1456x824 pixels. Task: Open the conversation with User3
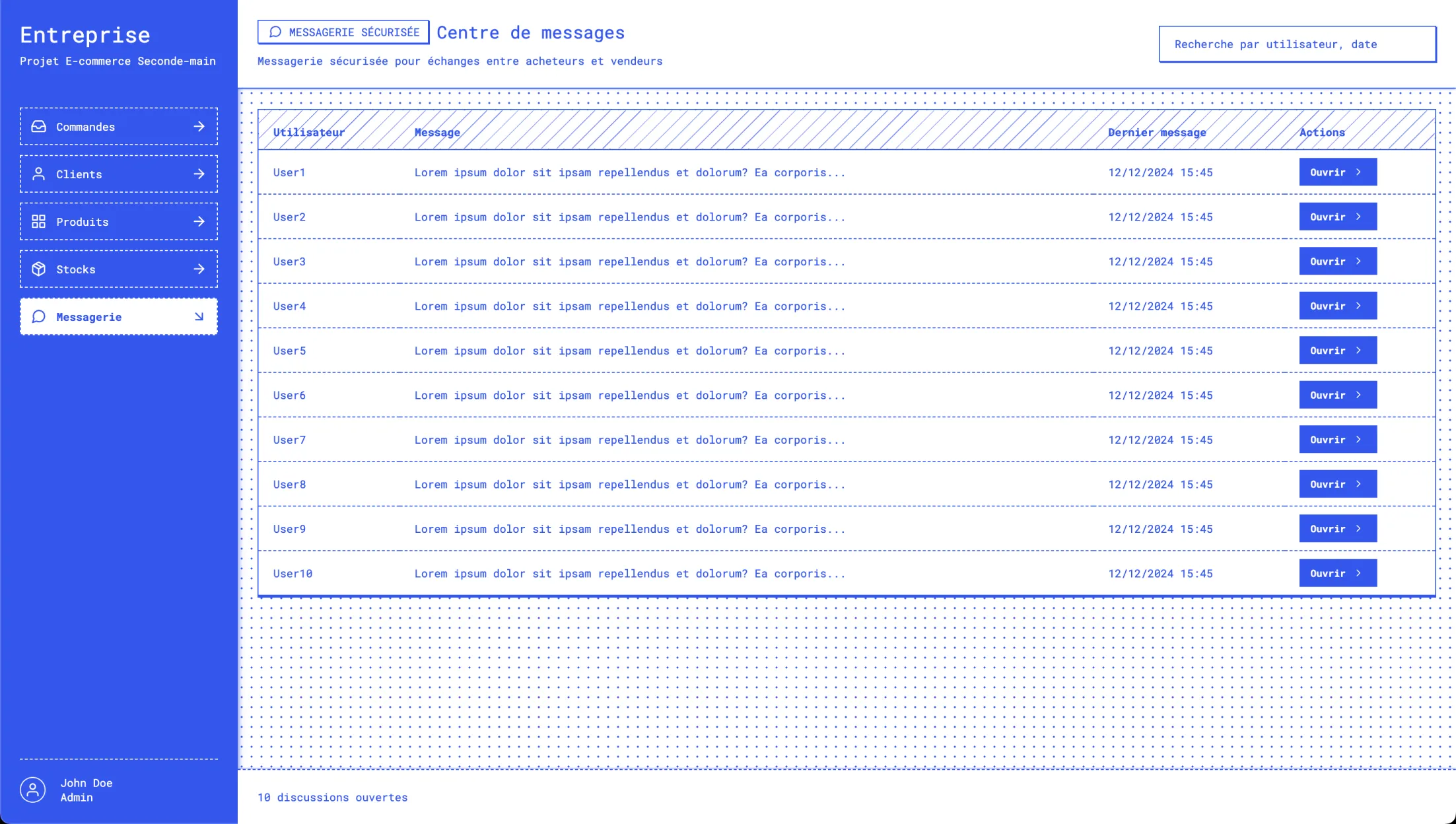[1337, 261]
